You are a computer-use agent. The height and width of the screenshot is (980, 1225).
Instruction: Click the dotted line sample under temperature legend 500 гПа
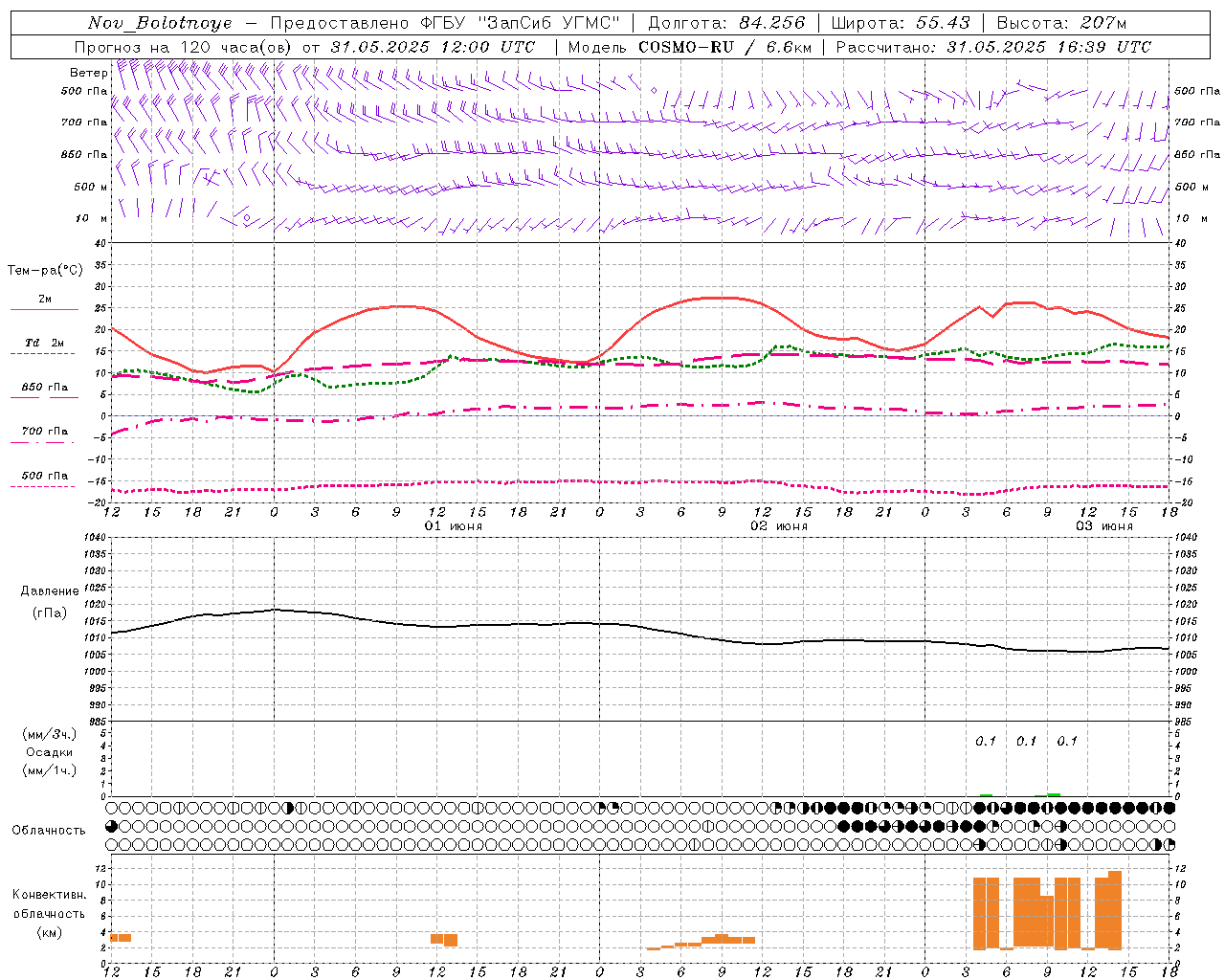[x=43, y=486]
